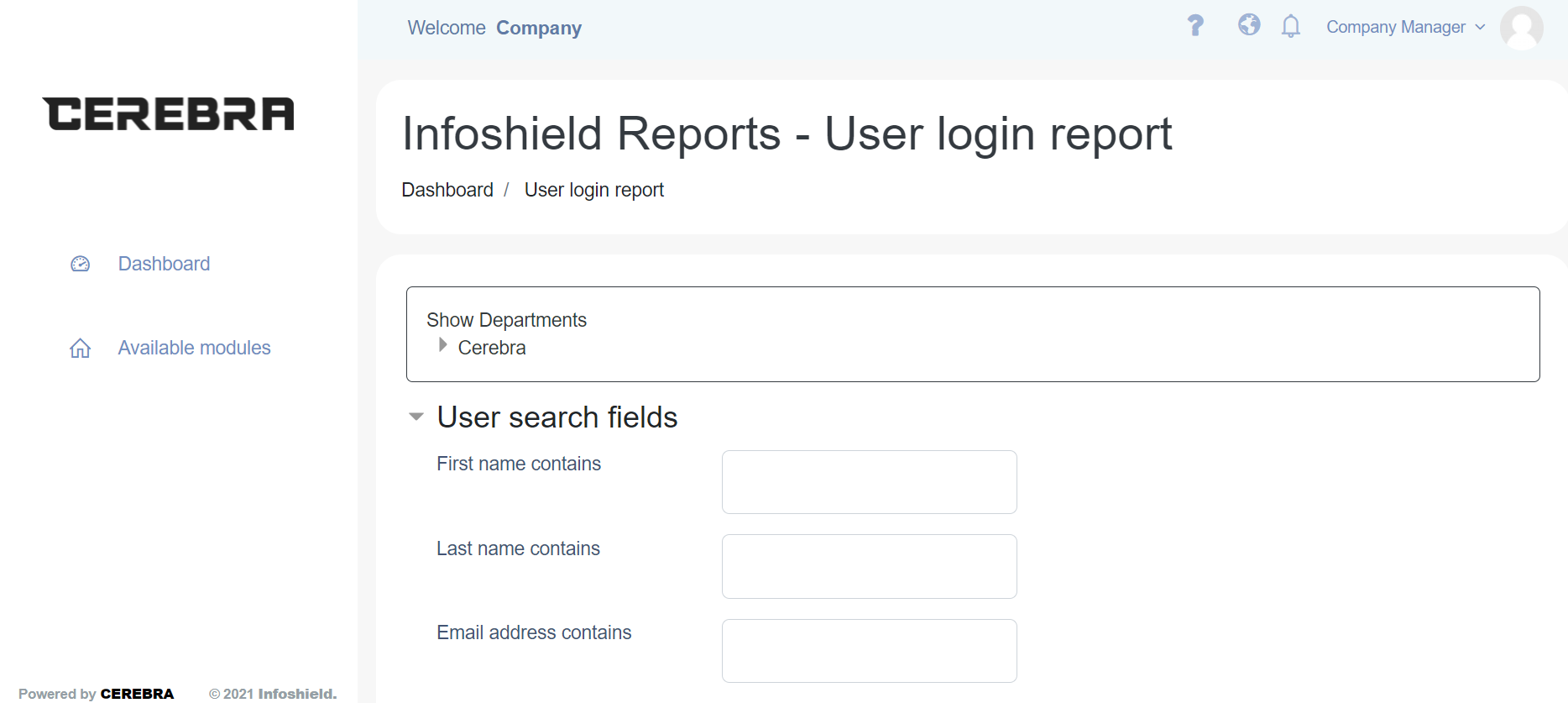Image resolution: width=1568 pixels, height=703 pixels.
Task: Click the Powered by CEREBRA footer text
Action: click(x=97, y=694)
